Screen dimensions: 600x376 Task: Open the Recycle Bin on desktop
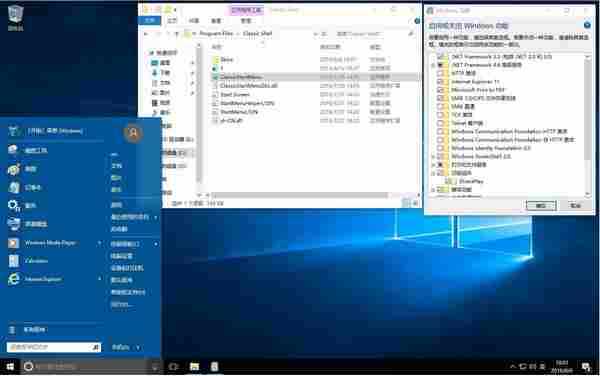point(16,17)
